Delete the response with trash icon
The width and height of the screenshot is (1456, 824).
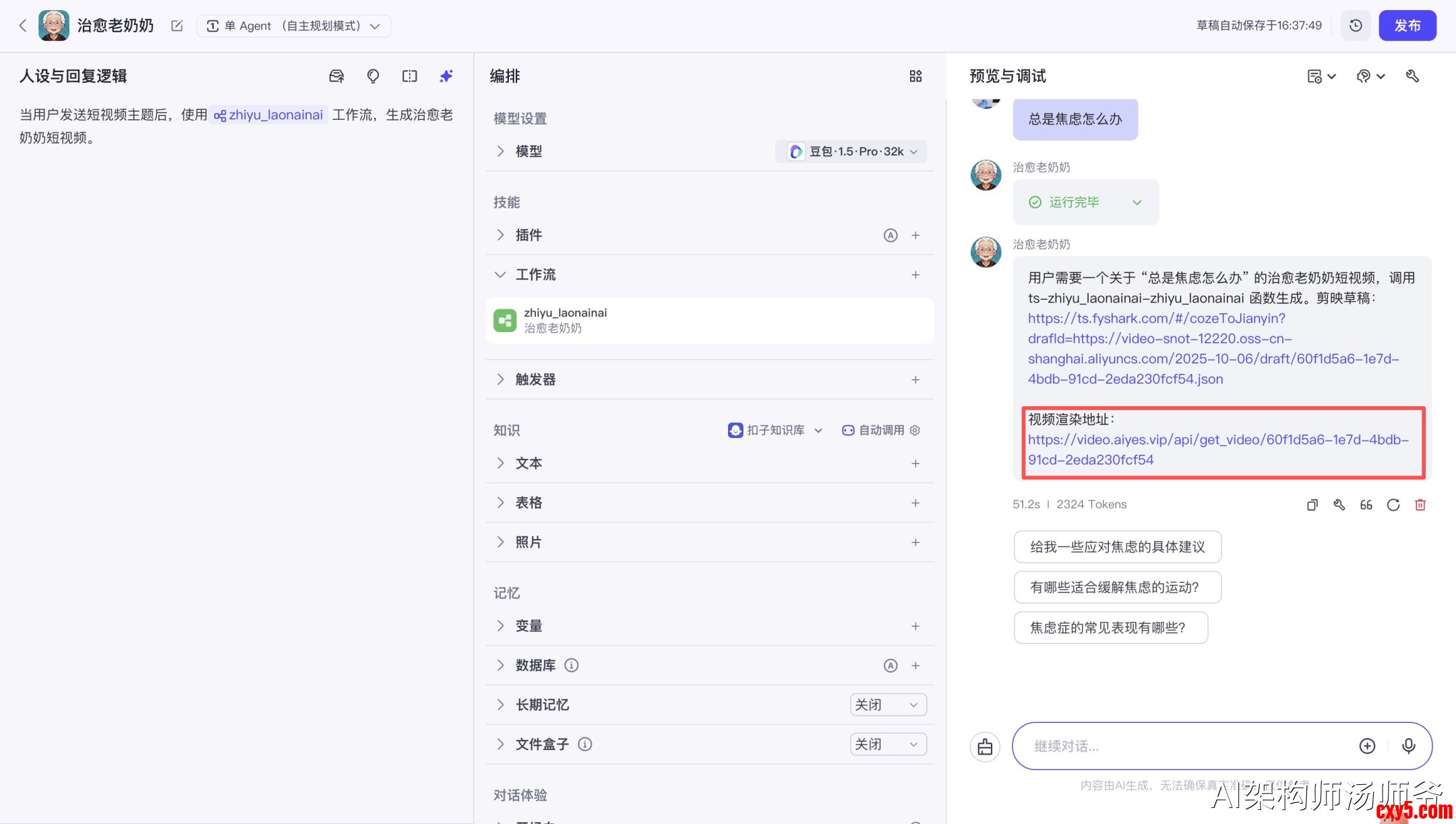click(x=1420, y=505)
